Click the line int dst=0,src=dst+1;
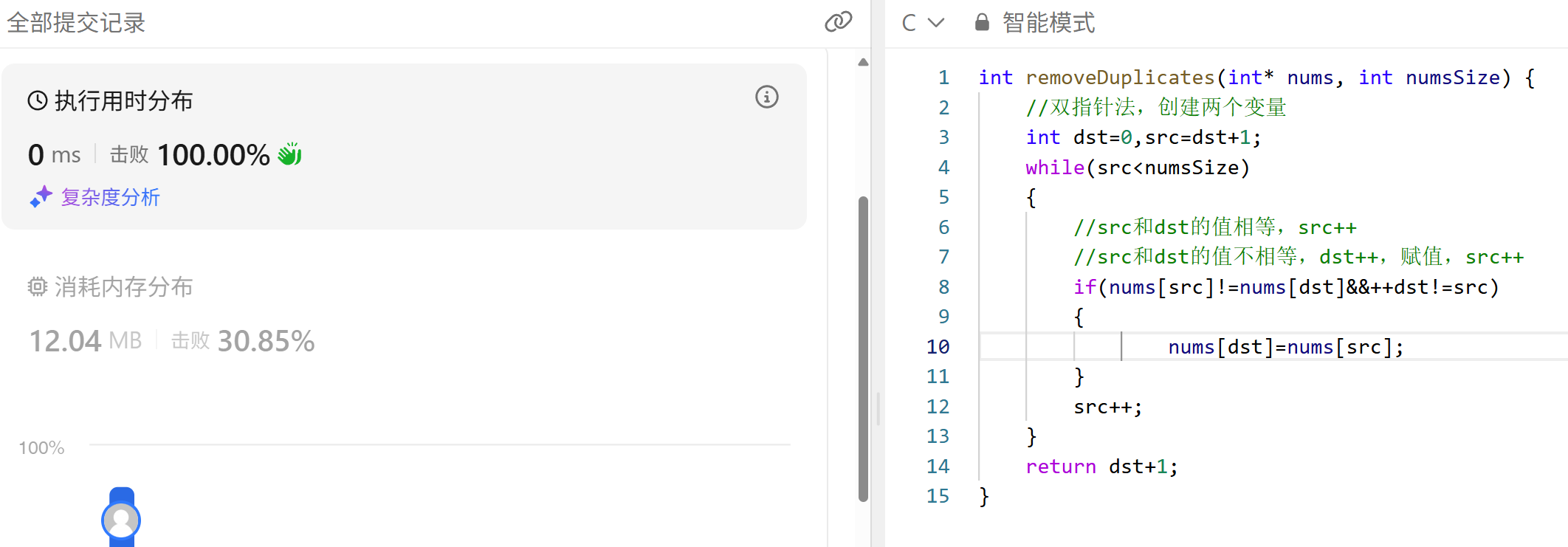The height and width of the screenshot is (547, 1568). (x=1144, y=137)
